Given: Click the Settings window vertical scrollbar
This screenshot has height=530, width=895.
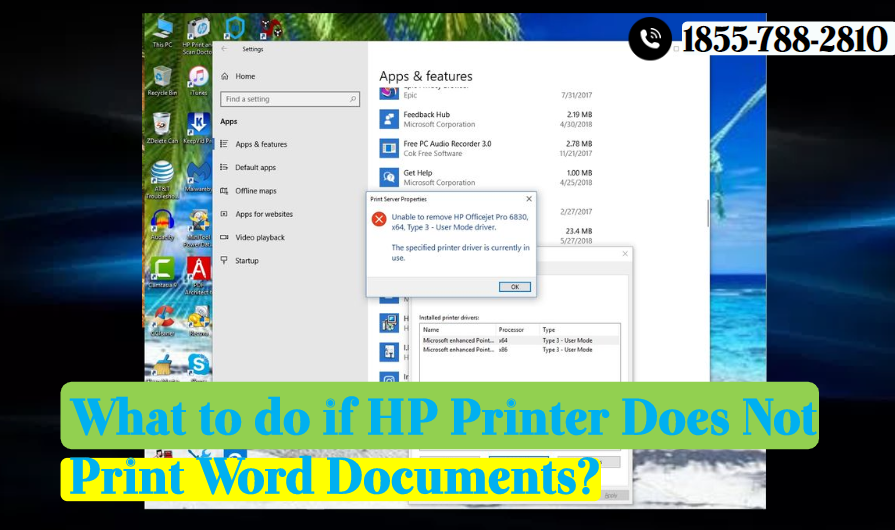Looking at the screenshot, I should [x=708, y=213].
